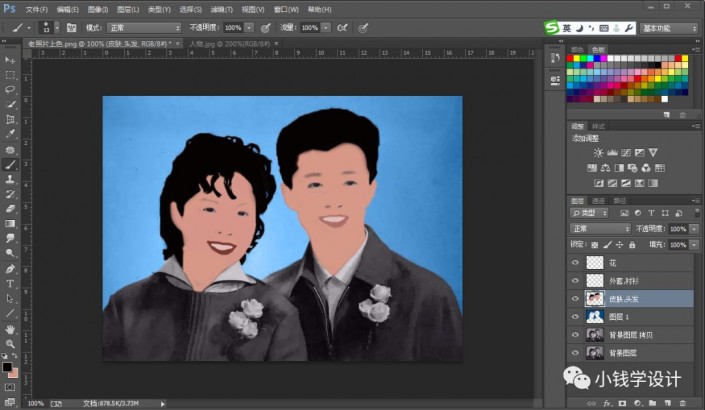
Task: Open the brush blend 模式 dropdown
Action: 144,28
